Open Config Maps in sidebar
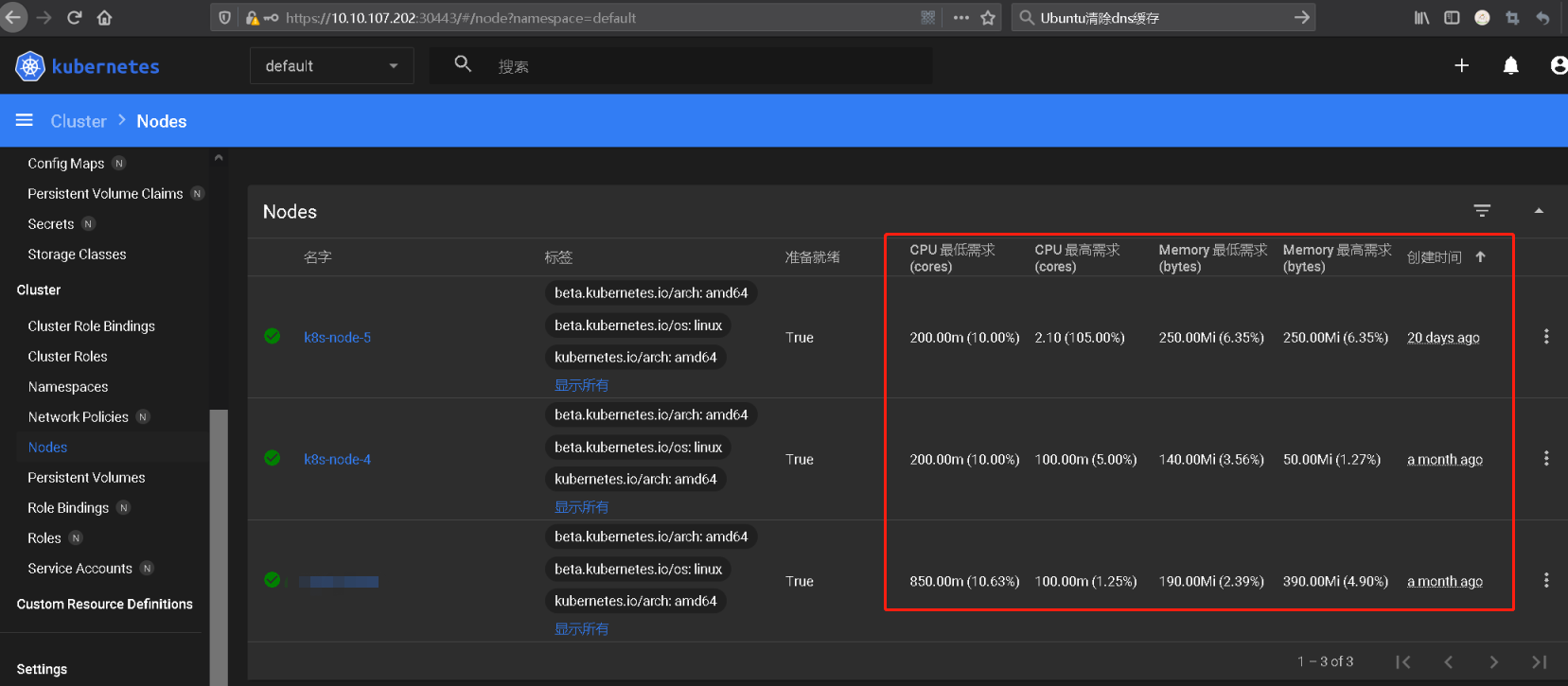The height and width of the screenshot is (686, 1568). coord(66,163)
